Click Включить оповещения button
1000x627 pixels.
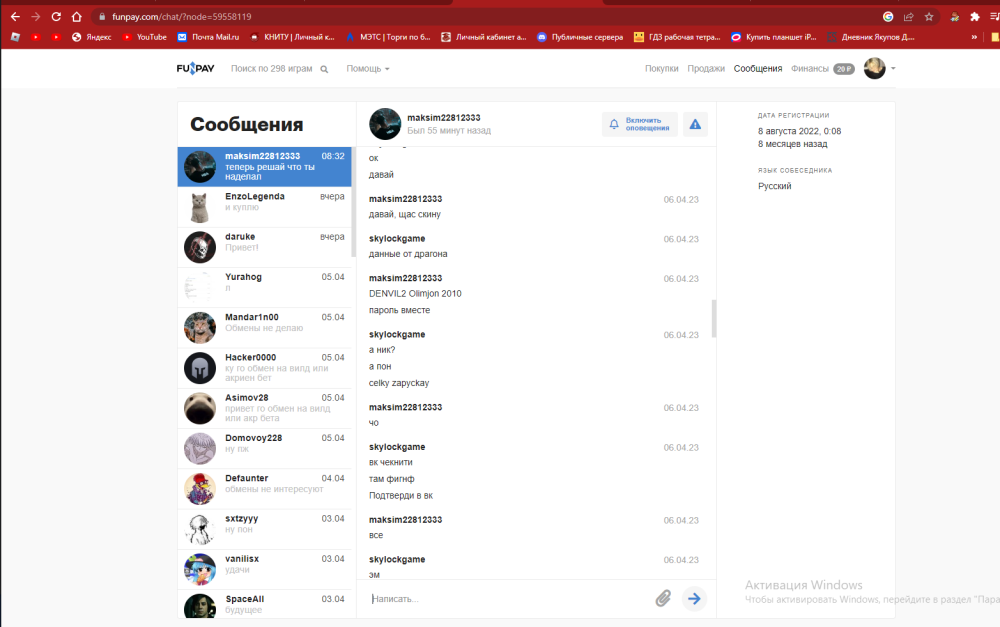[x=640, y=124]
